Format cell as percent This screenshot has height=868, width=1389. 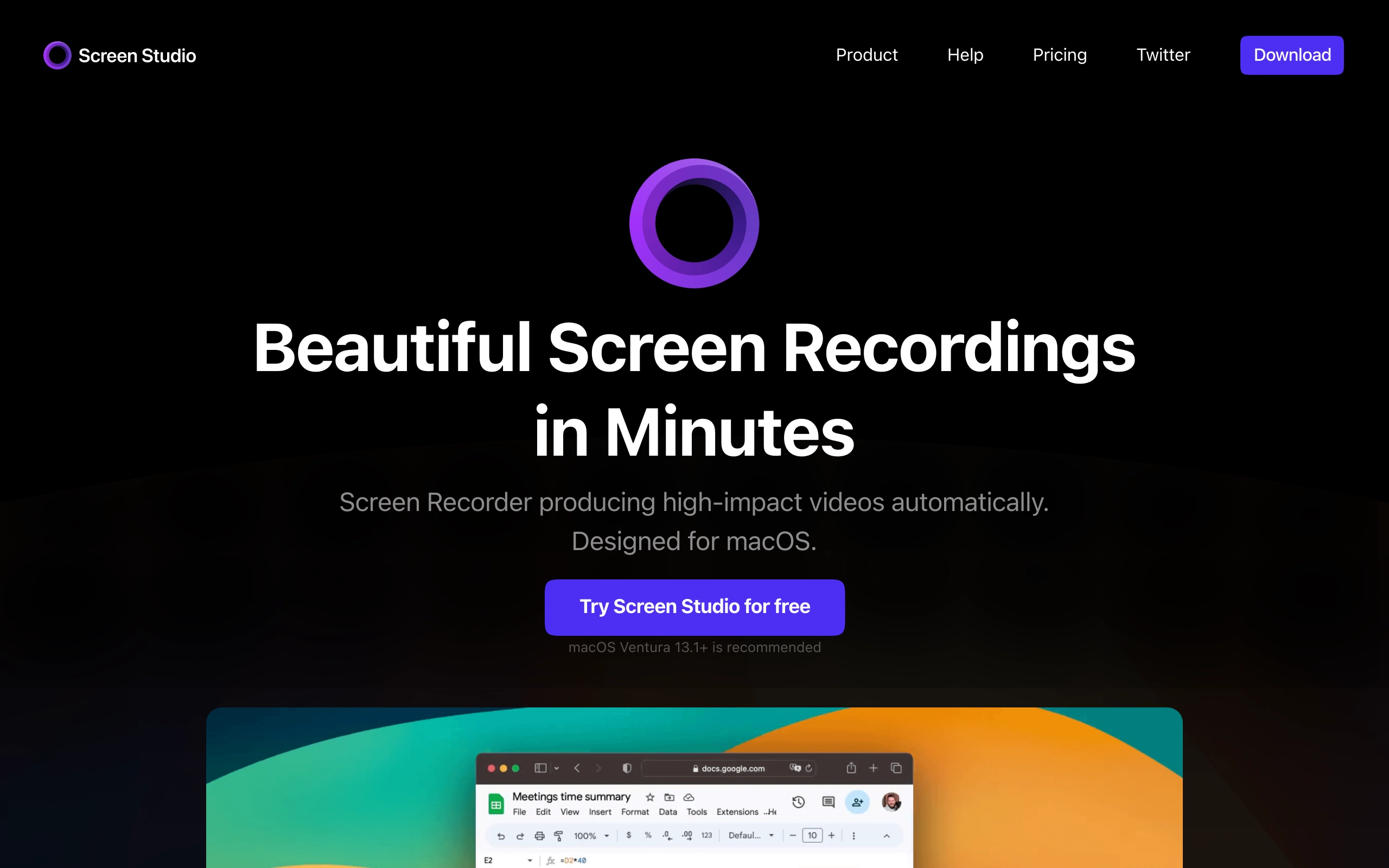pyautogui.click(x=648, y=835)
